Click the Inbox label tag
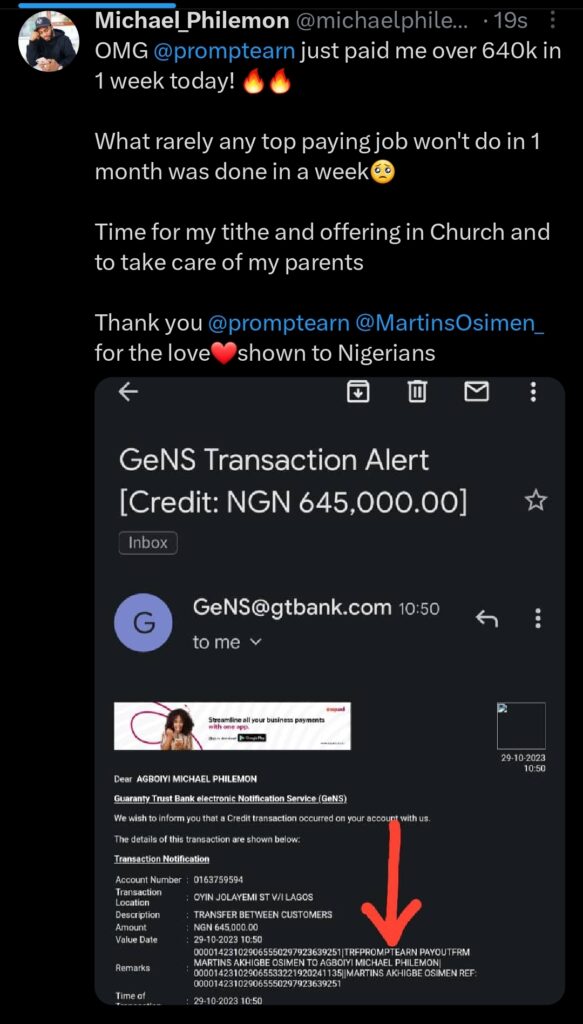 point(148,543)
